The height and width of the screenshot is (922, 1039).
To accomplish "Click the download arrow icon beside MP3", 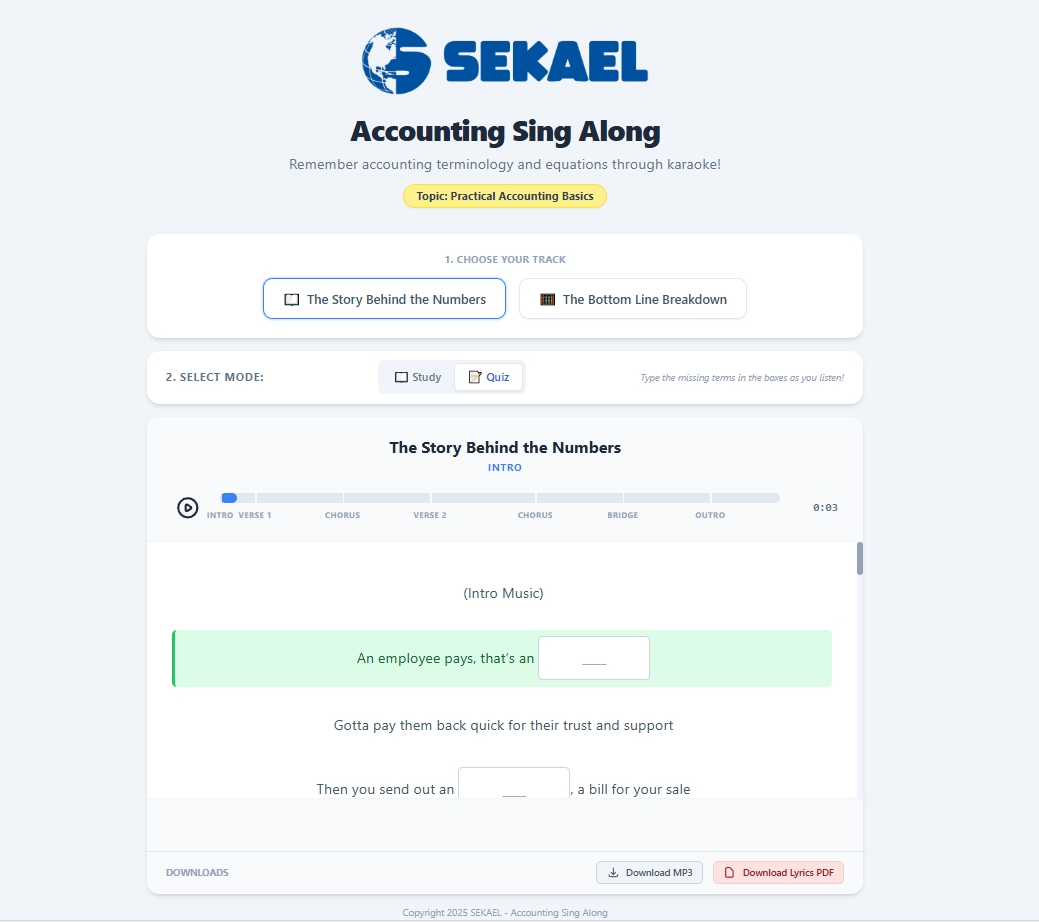I will click(613, 873).
